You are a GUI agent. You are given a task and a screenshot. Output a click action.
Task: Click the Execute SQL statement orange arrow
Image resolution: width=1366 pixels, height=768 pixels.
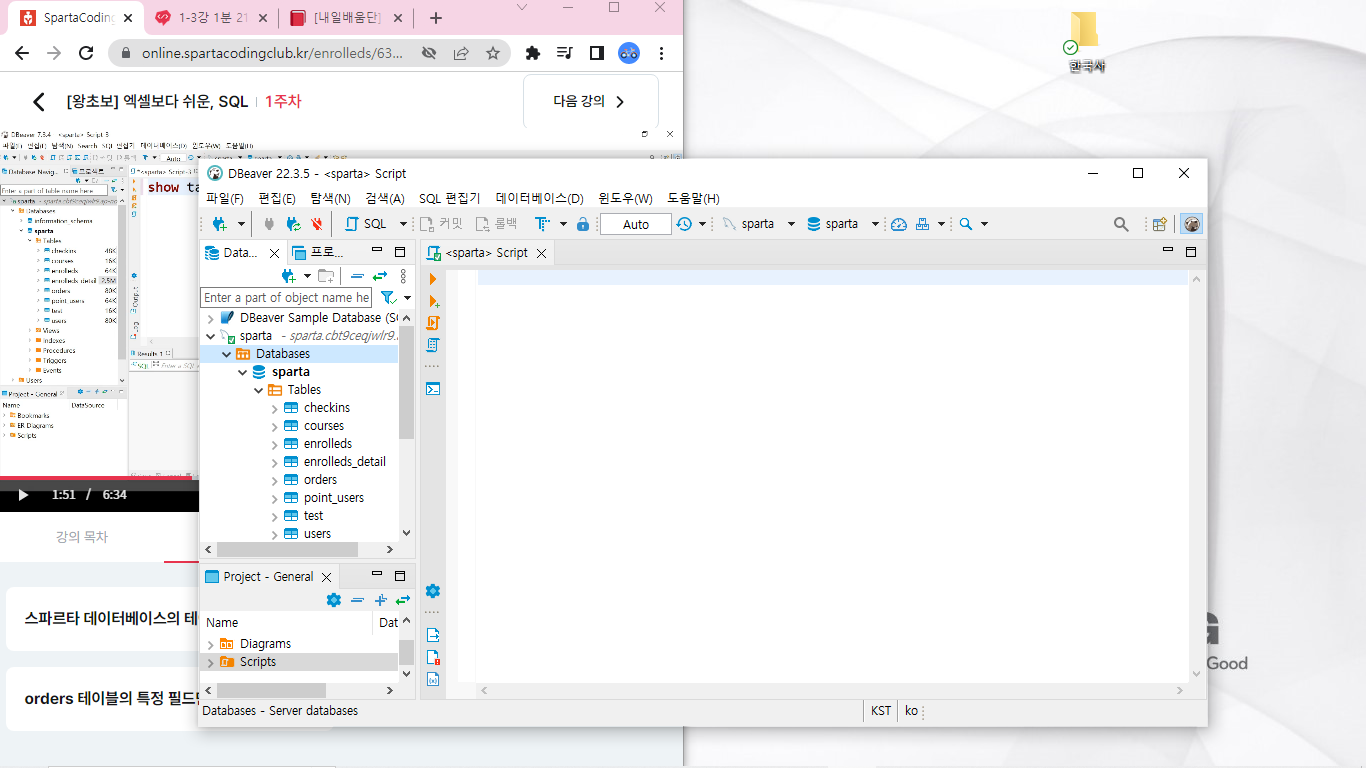click(x=433, y=279)
